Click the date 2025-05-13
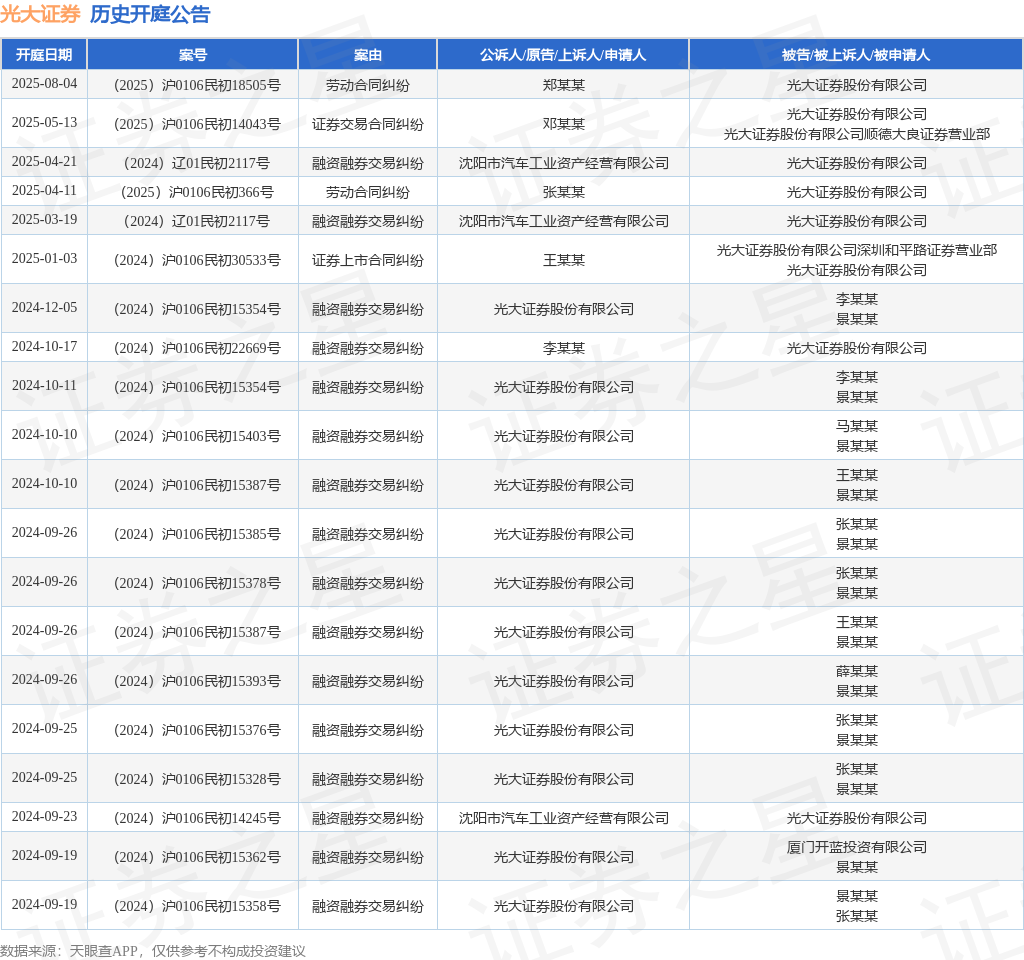This screenshot has height=960, width=1024. 44,123
